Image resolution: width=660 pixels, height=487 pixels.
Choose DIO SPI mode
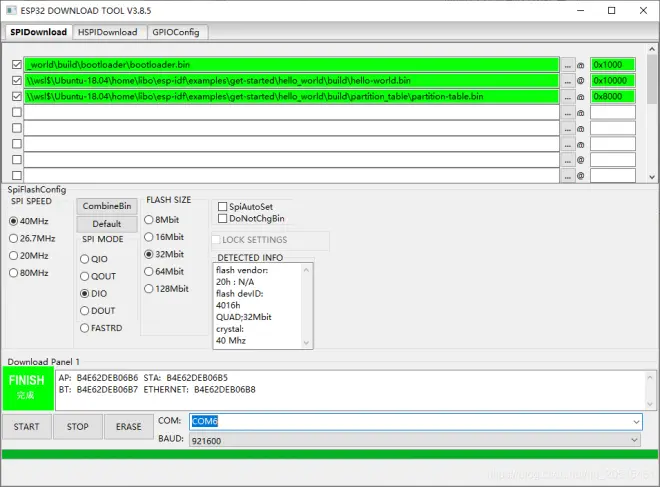coord(85,293)
